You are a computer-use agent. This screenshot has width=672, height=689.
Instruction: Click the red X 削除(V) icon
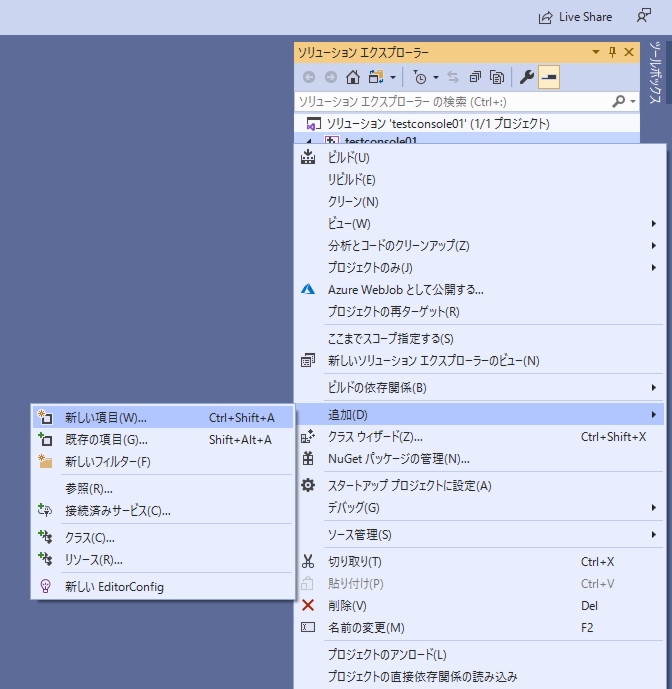click(308, 606)
